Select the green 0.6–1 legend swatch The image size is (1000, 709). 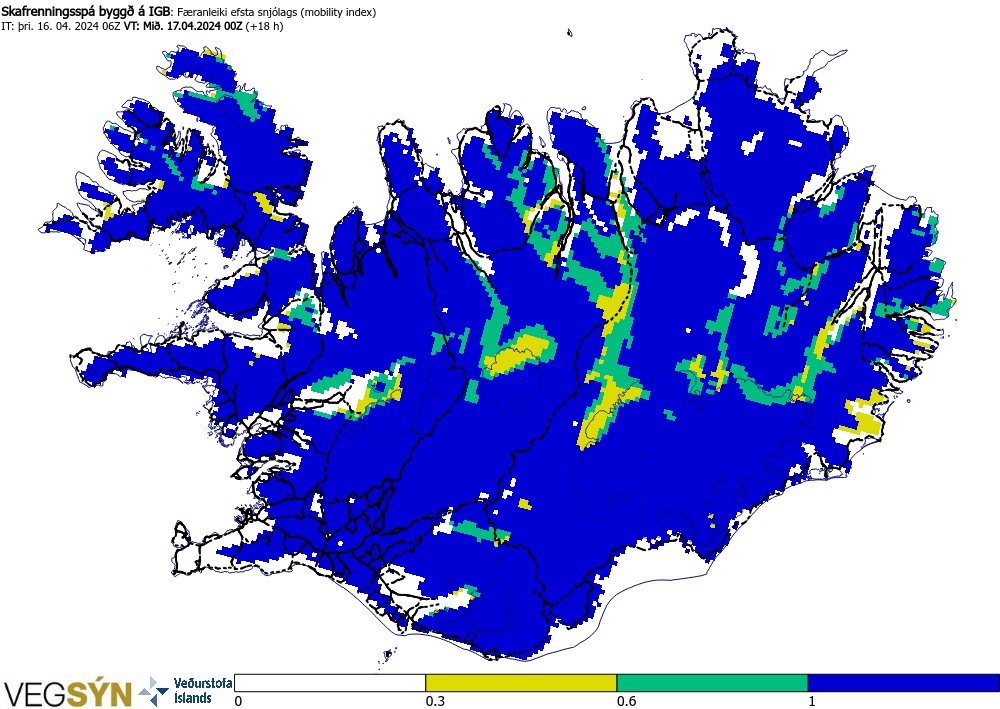[712, 683]
